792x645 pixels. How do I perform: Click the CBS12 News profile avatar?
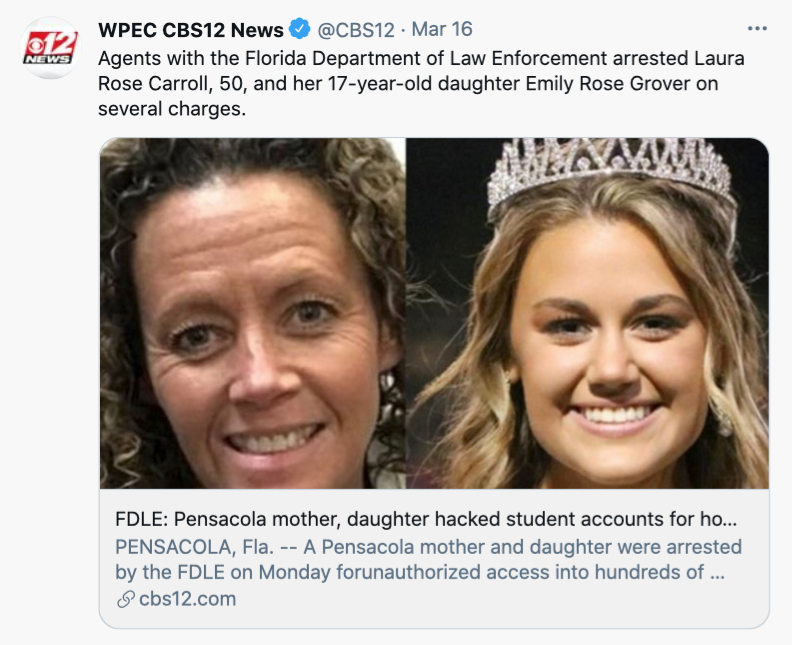click(50, 47)
